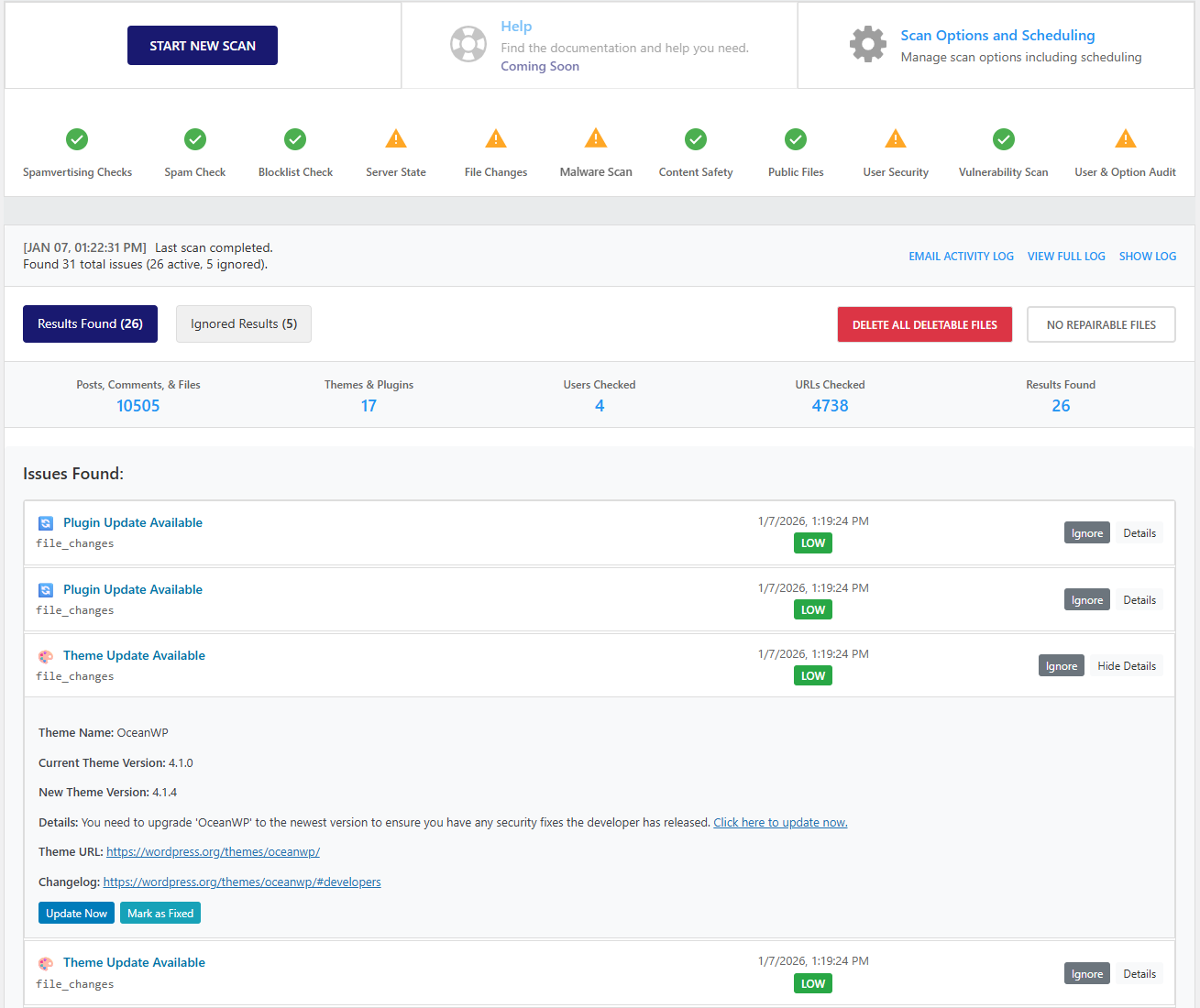Select the Results Found (26) tab
This screenshot has width=1200, height=1008.
tap(90, 324)
